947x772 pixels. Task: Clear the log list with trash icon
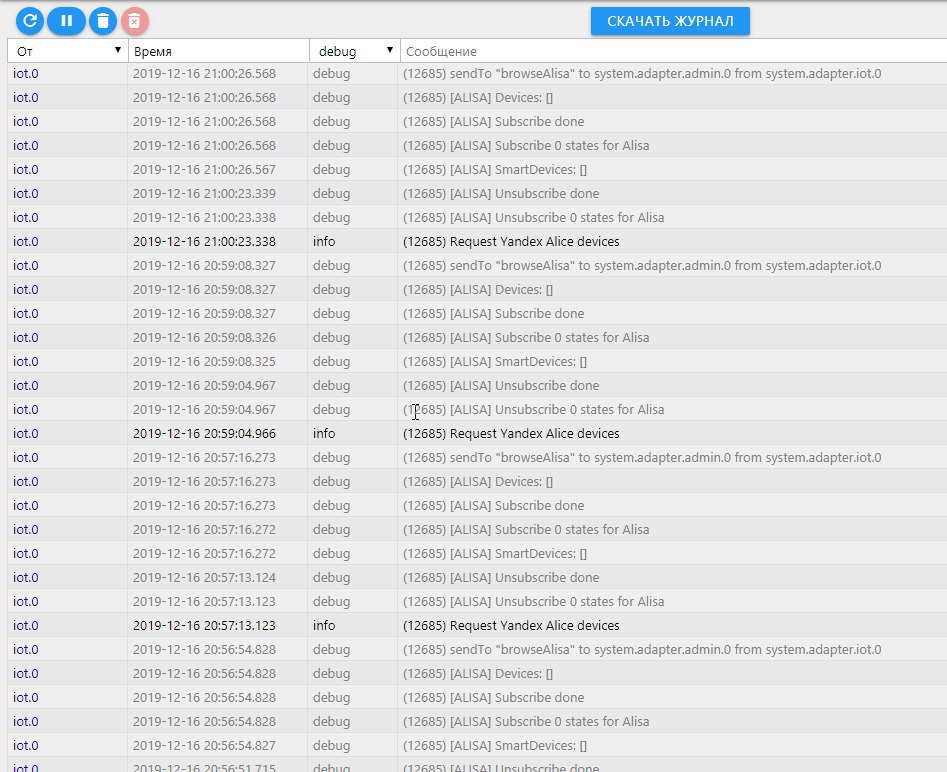[103, 21]
